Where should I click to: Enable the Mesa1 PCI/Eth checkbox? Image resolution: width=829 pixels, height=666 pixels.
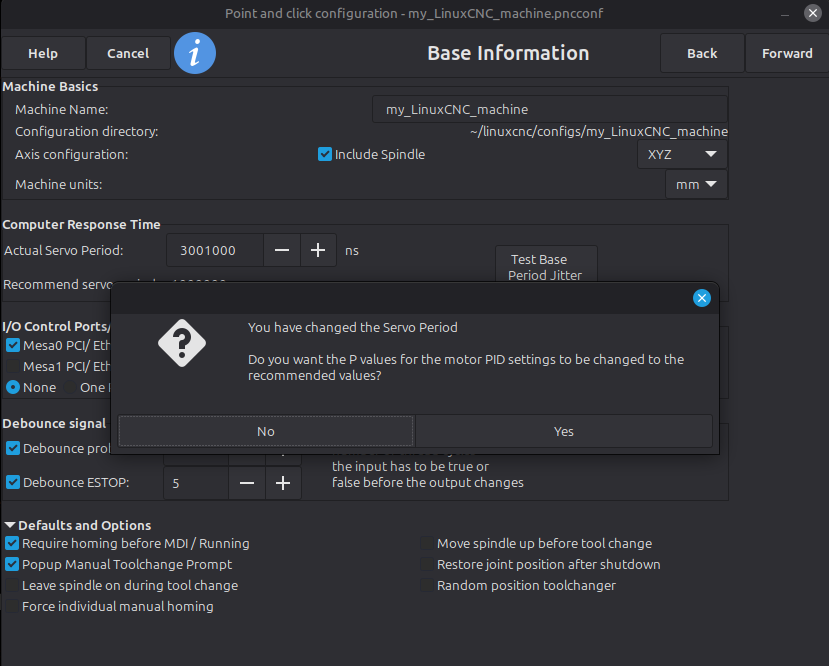point(13,366)
